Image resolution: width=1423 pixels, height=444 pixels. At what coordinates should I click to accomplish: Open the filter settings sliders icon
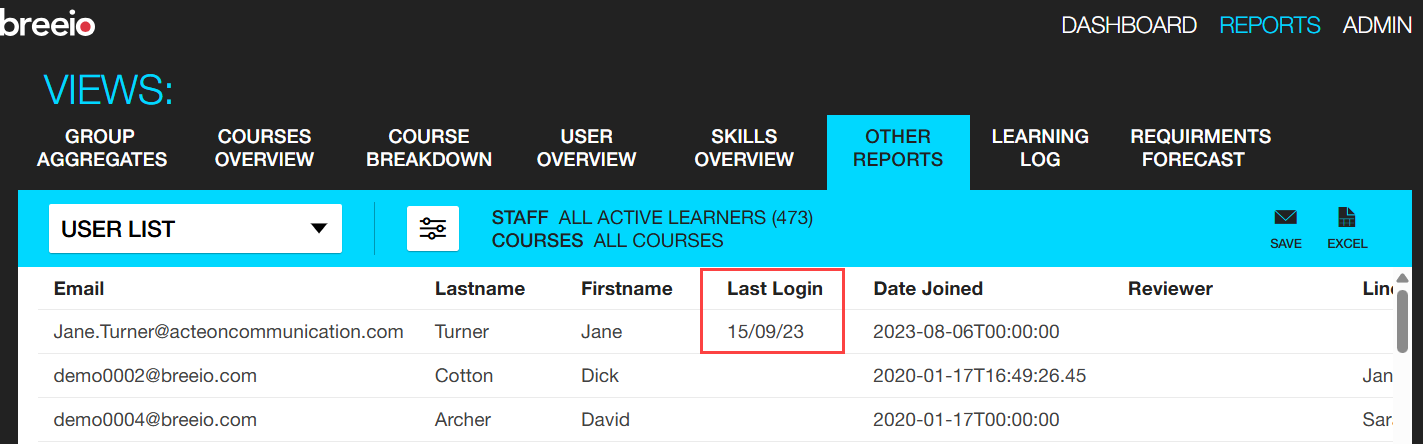click(433, 228)
